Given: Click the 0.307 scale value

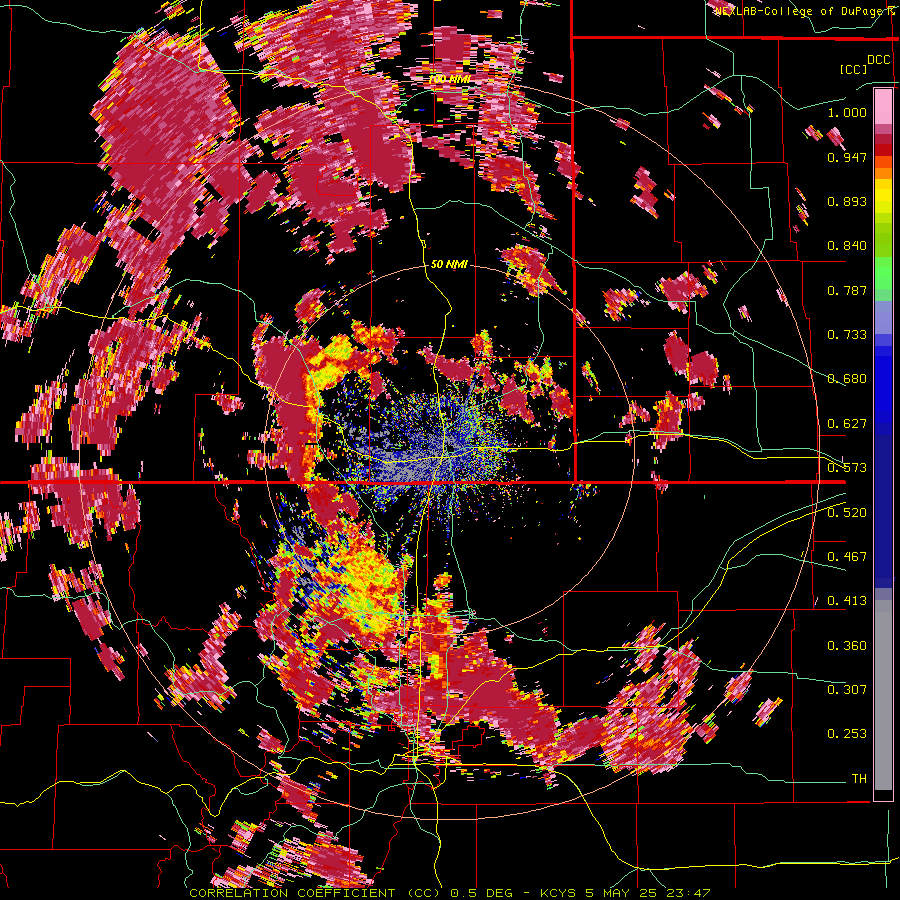Looking at the screenshot, I should pyautogui.click(x=847, y=690).
